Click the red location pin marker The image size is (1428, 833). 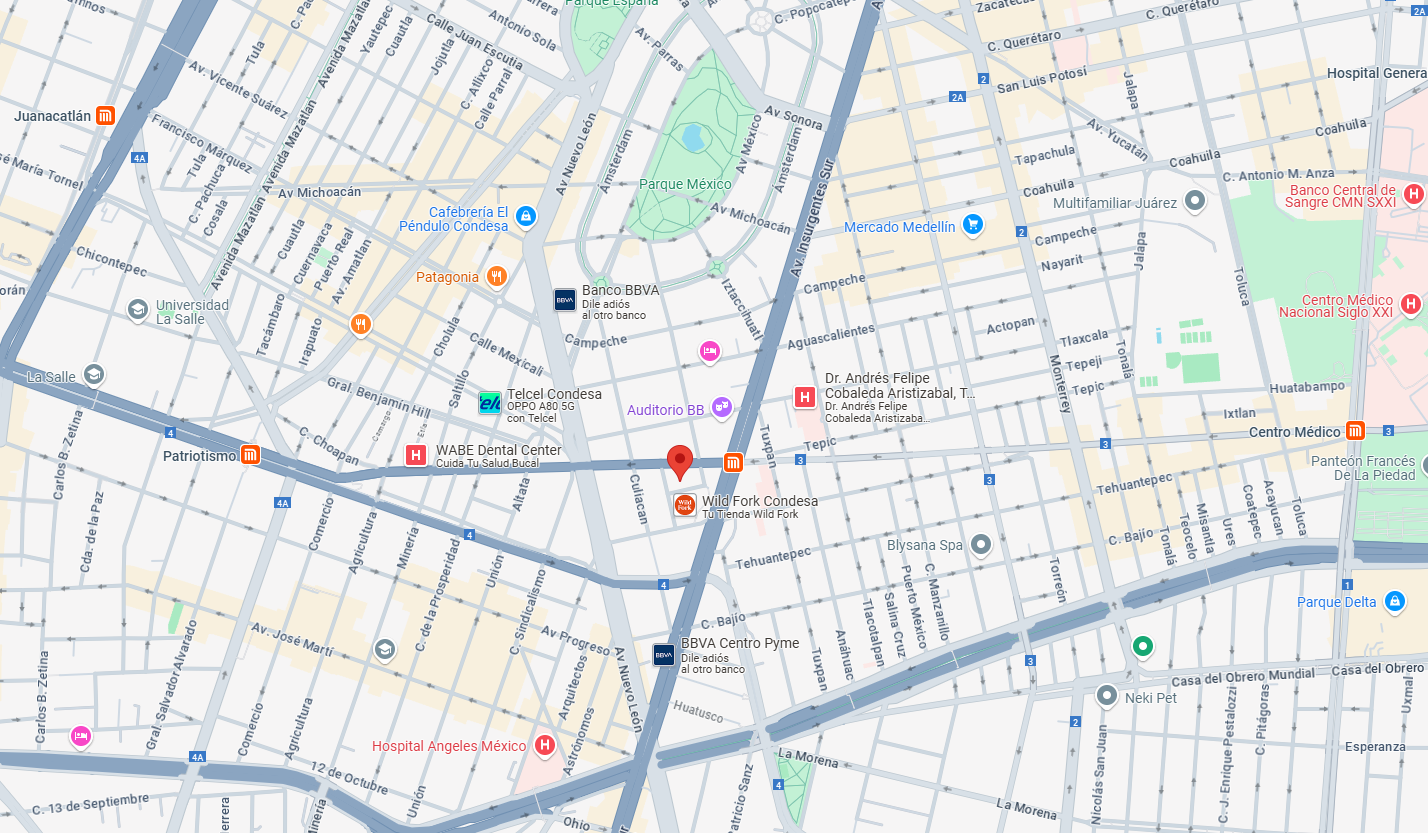tap(680, 463)
